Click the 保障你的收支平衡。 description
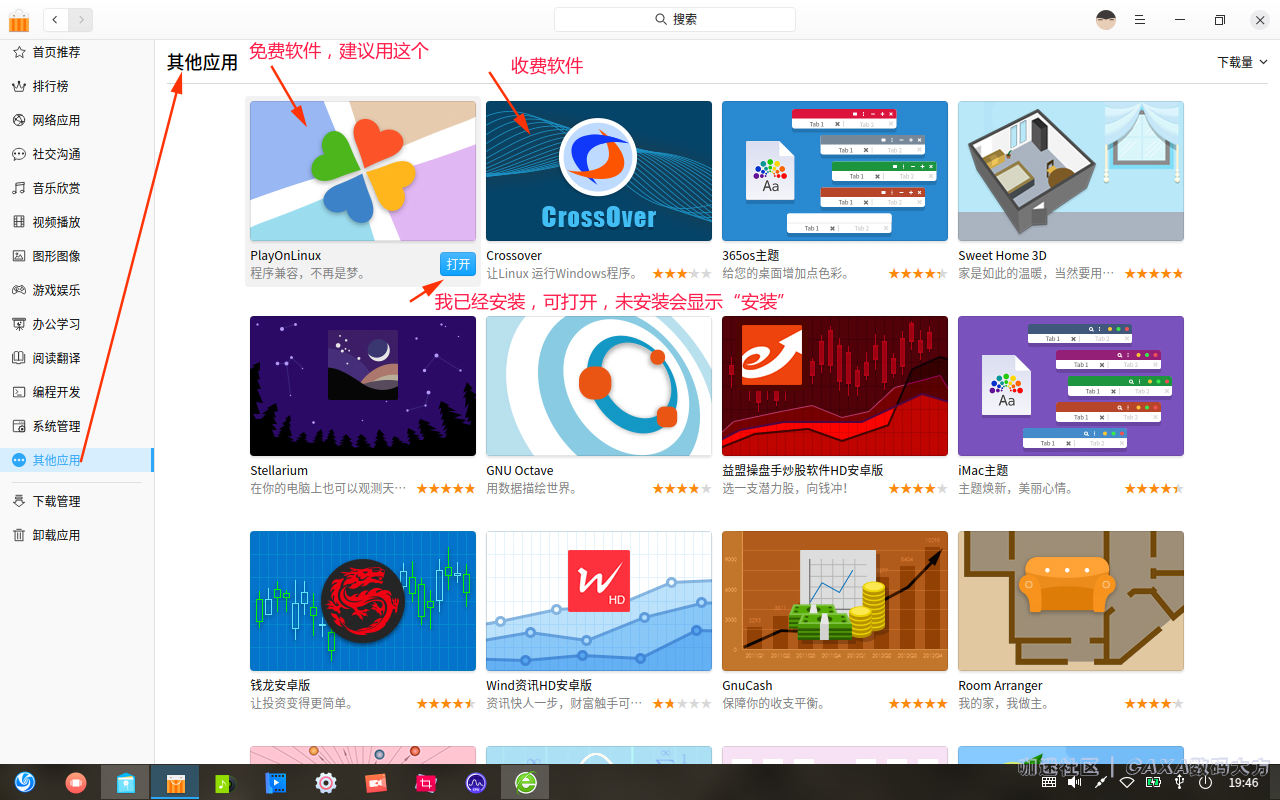 coord(774,703)
